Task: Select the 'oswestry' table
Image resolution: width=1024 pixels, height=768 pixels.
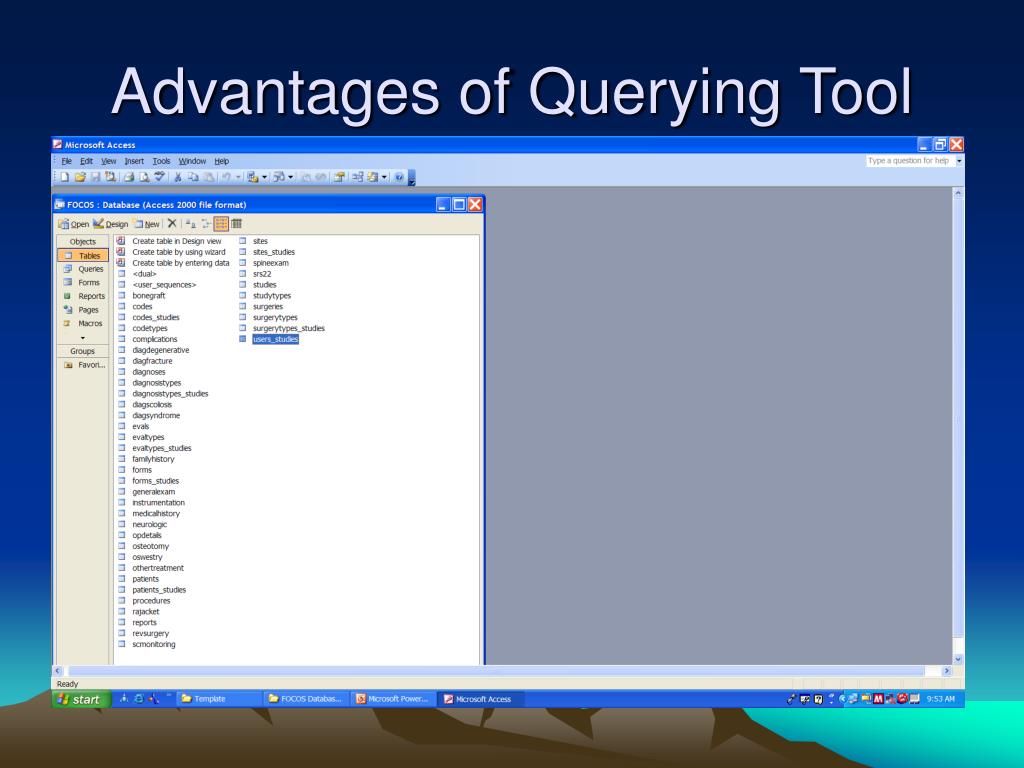Action: (140, 558)
